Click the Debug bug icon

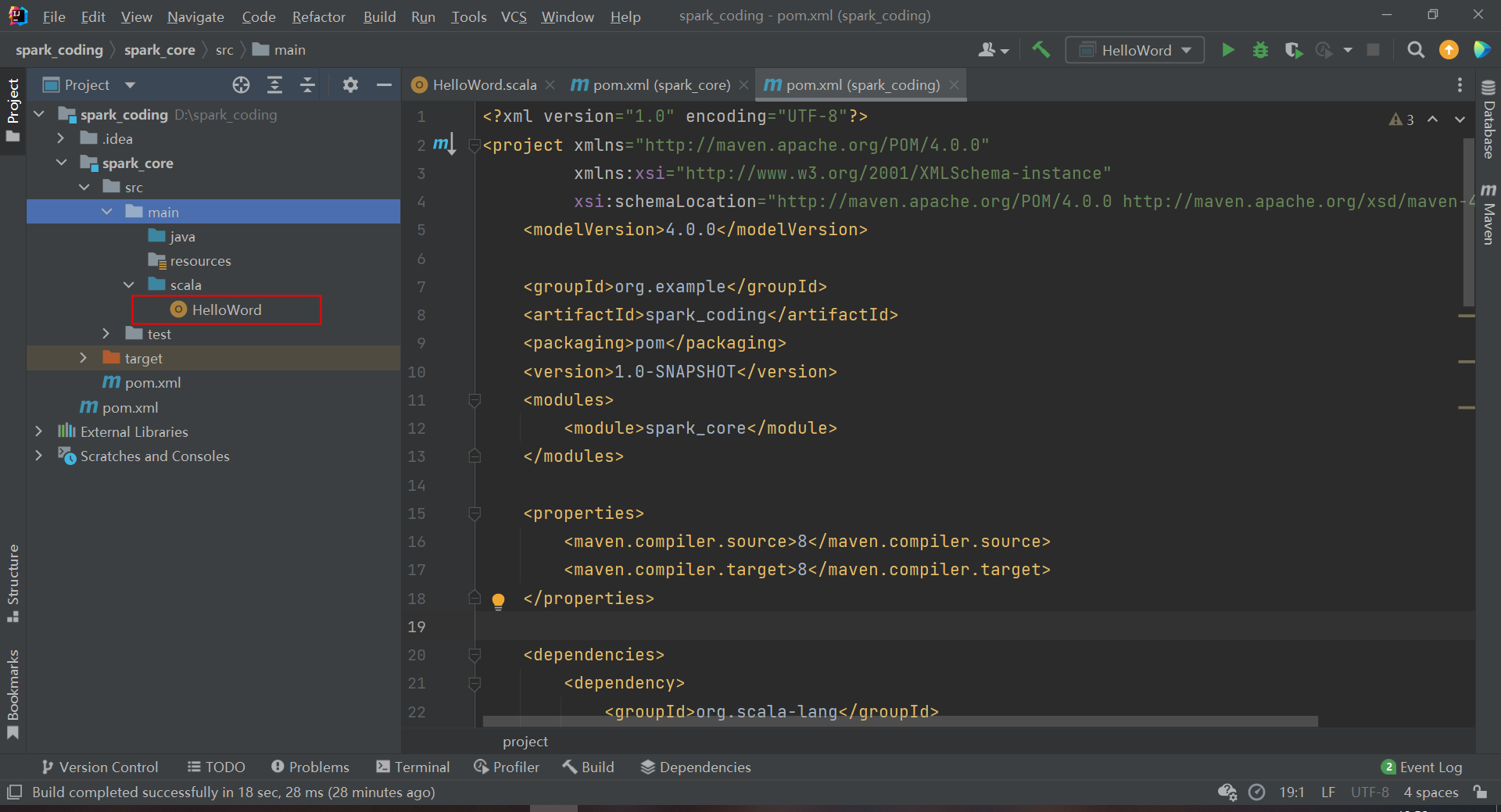coord(1260,50)
